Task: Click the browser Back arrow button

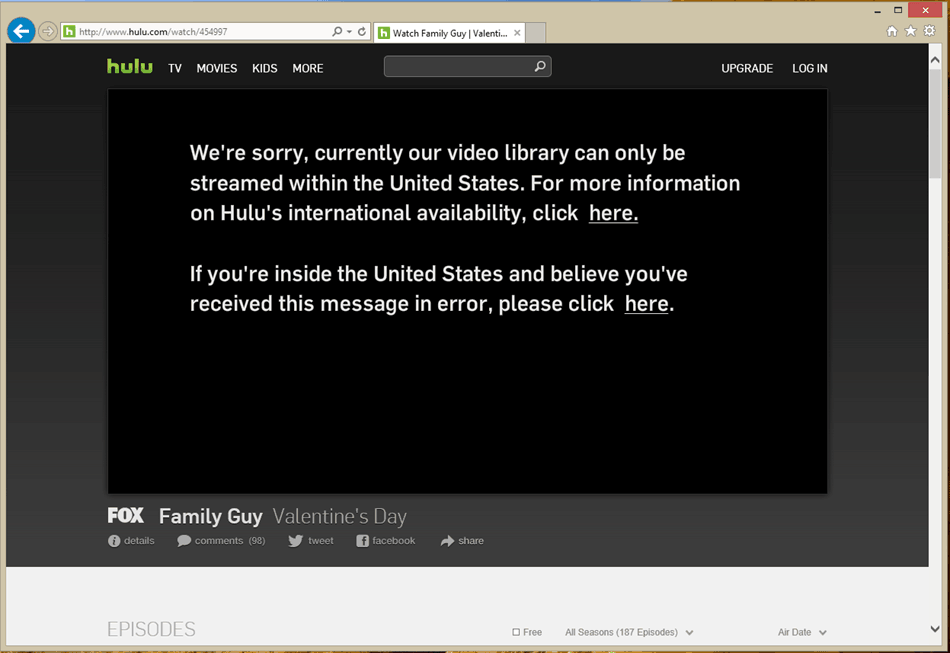Action: point(21,31)
